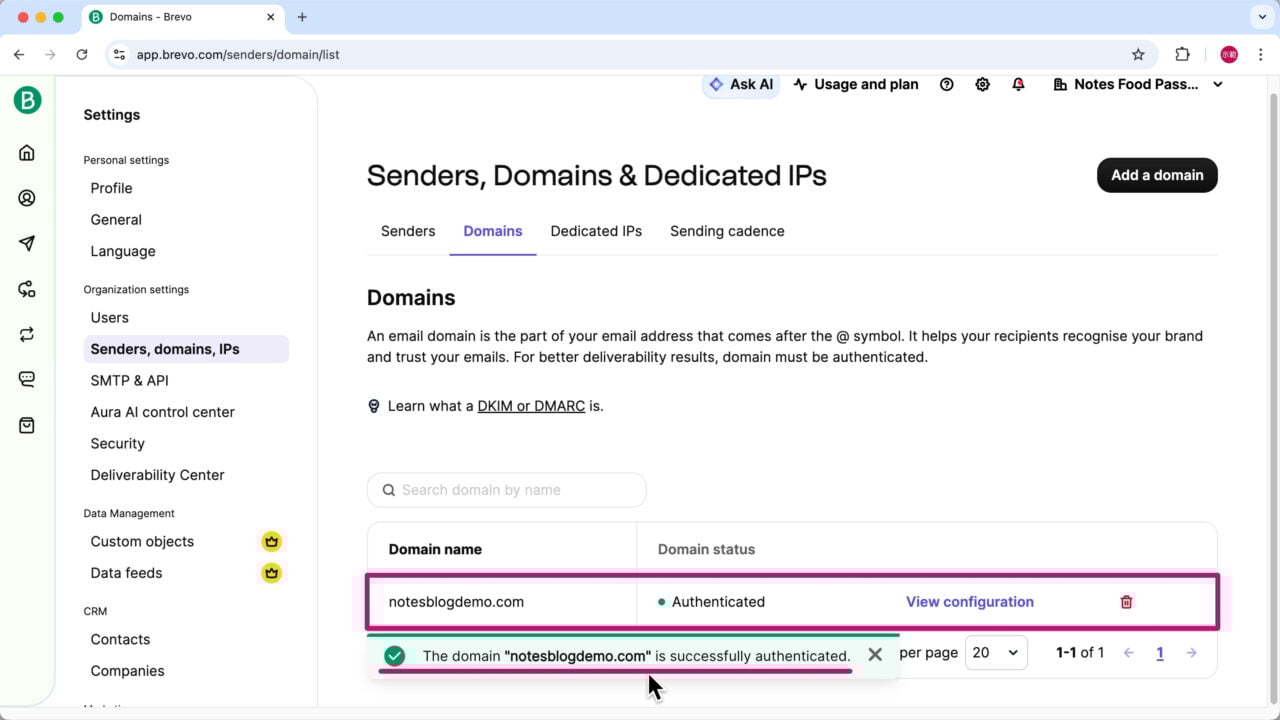Open the help question mark icon
This screenshot has width=1280, height=720.
pyautogui.click(x=947, y=85)
